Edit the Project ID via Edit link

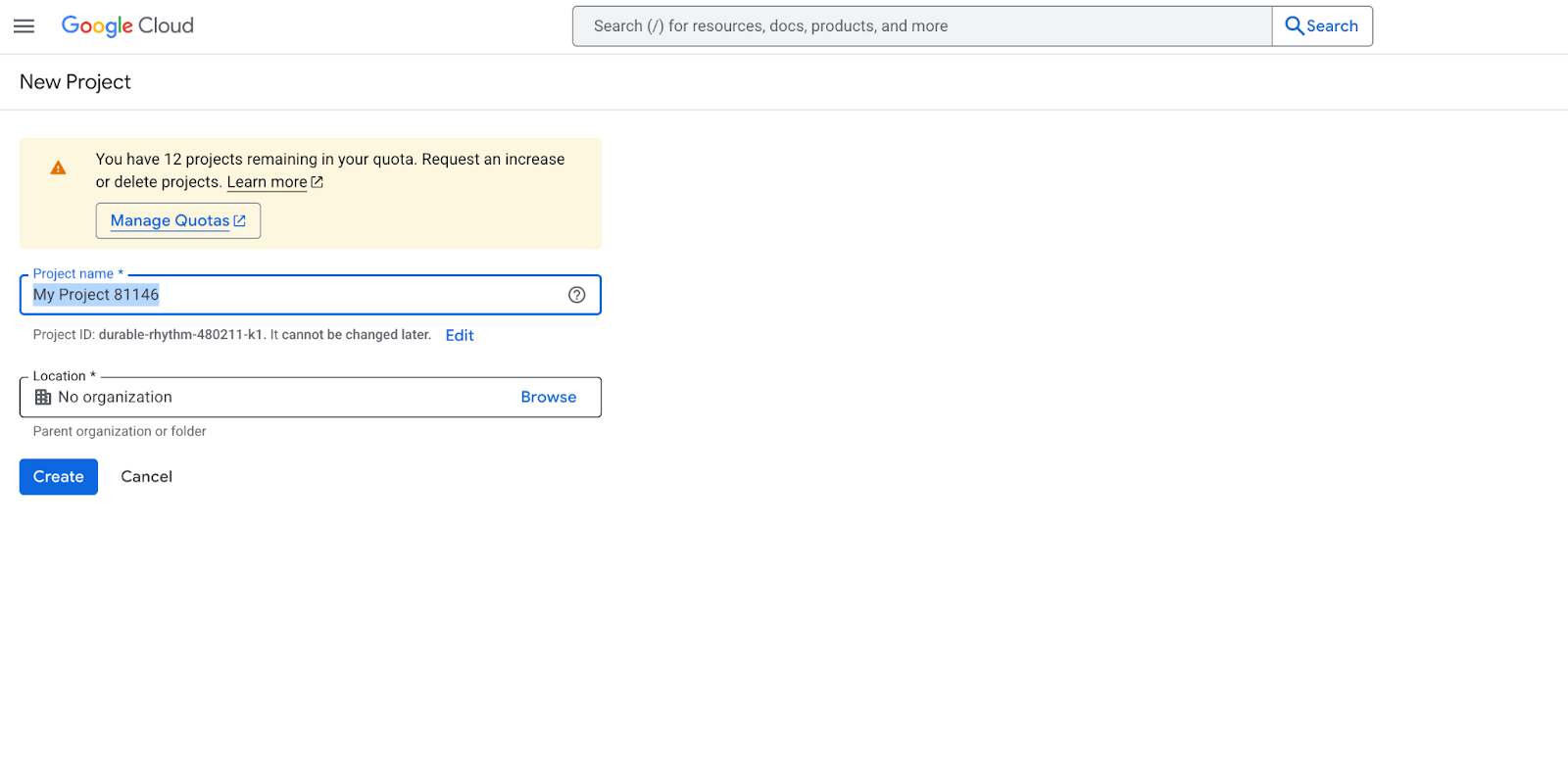(x=460, y=335)
